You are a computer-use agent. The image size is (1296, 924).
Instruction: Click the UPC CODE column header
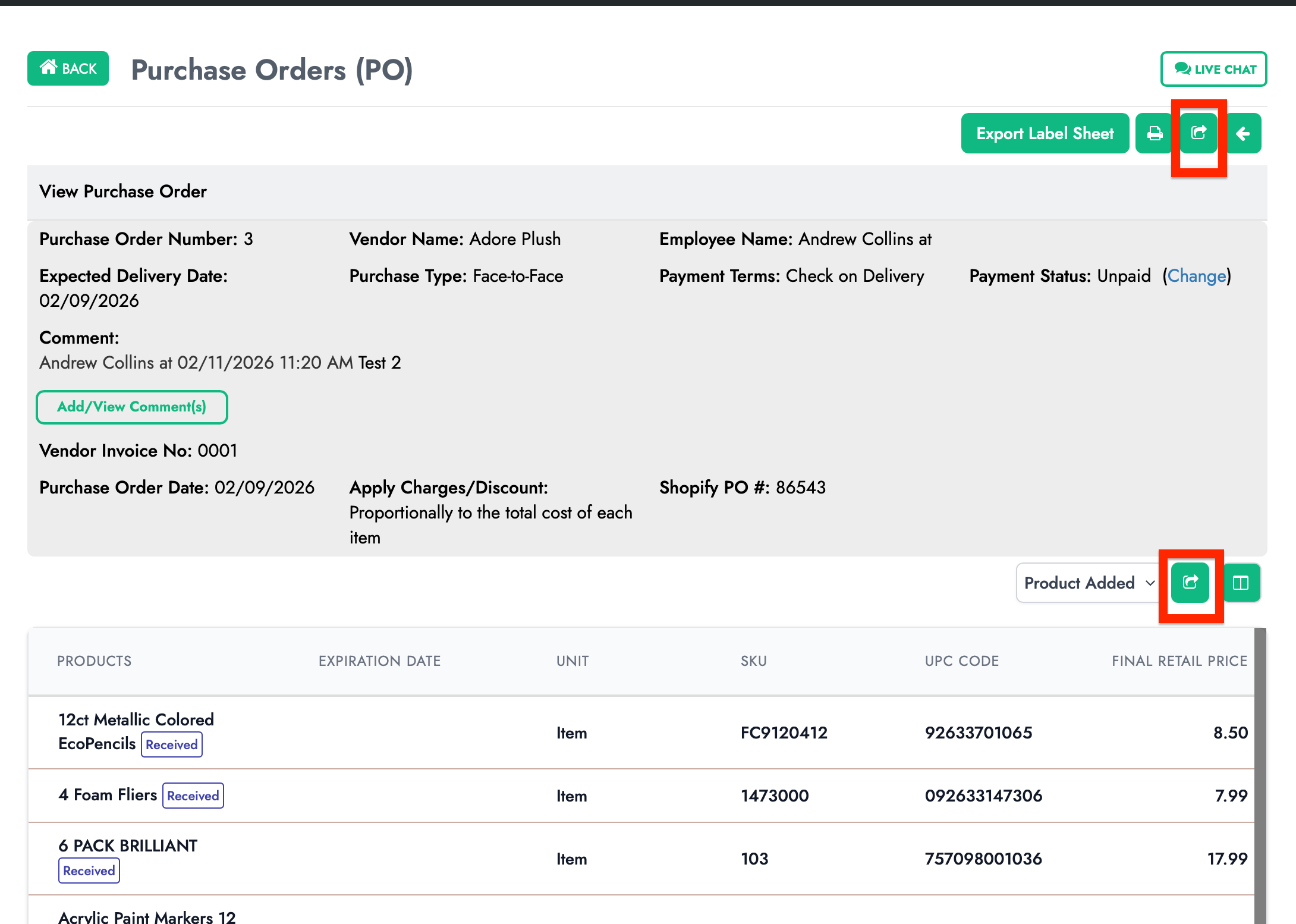[961, 661]
